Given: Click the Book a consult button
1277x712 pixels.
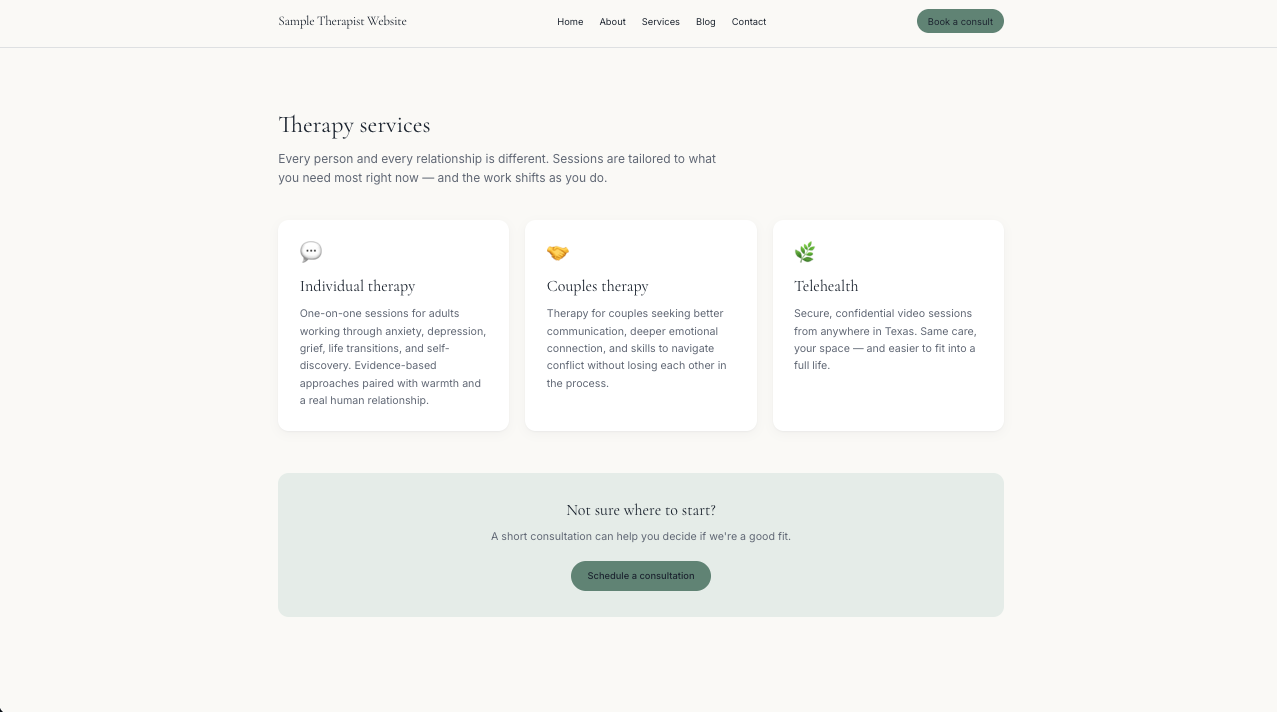Looking at the screenshot, I should 960,21.
